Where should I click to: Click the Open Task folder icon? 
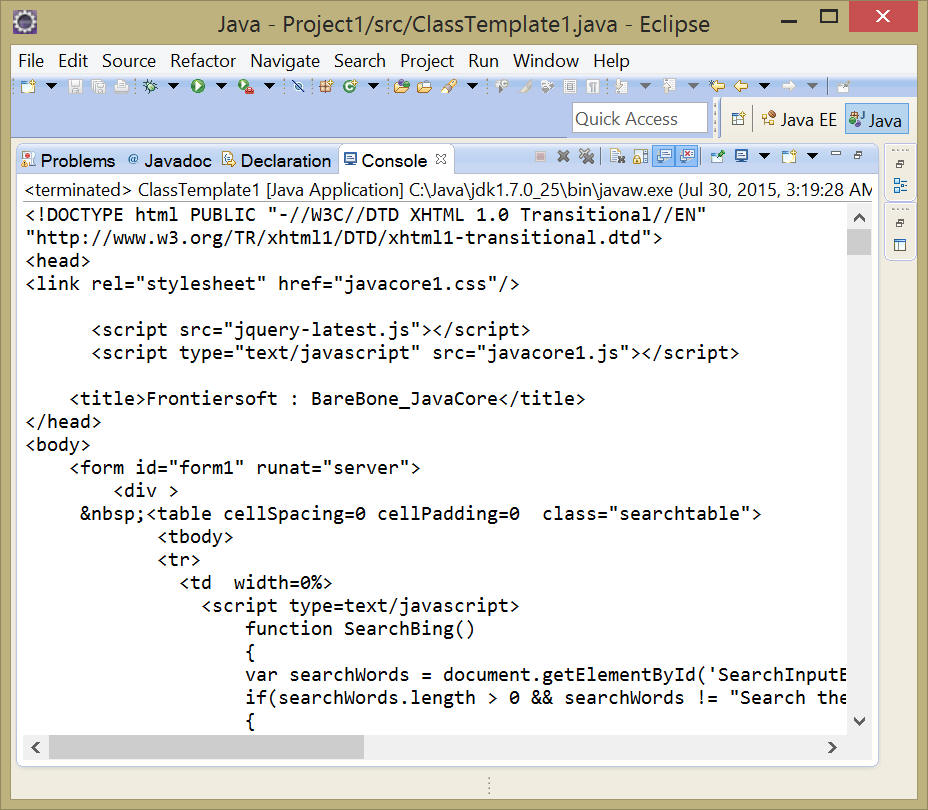(x=424, y=86)
